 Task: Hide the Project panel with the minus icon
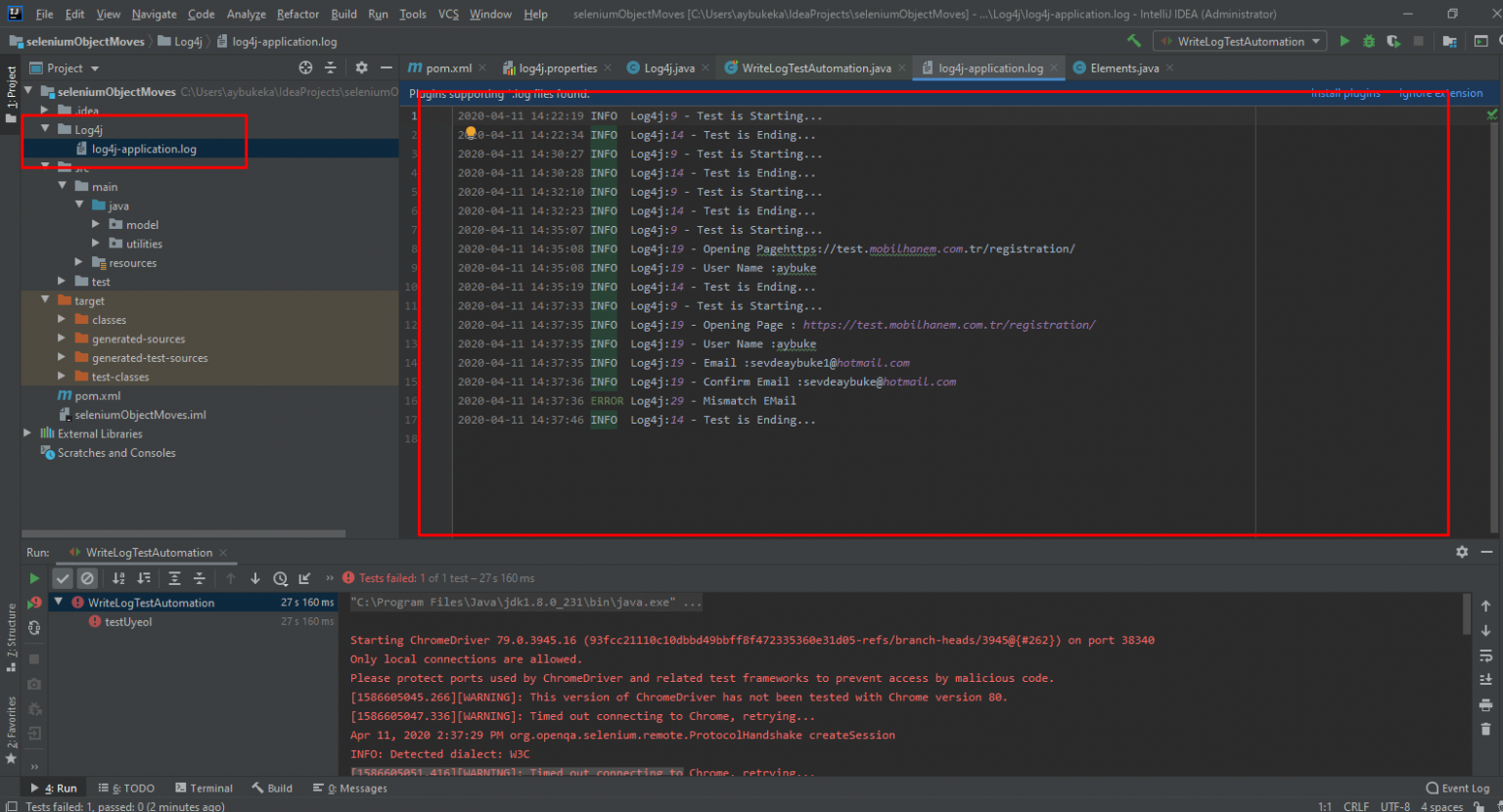click(x=387, y=68)
